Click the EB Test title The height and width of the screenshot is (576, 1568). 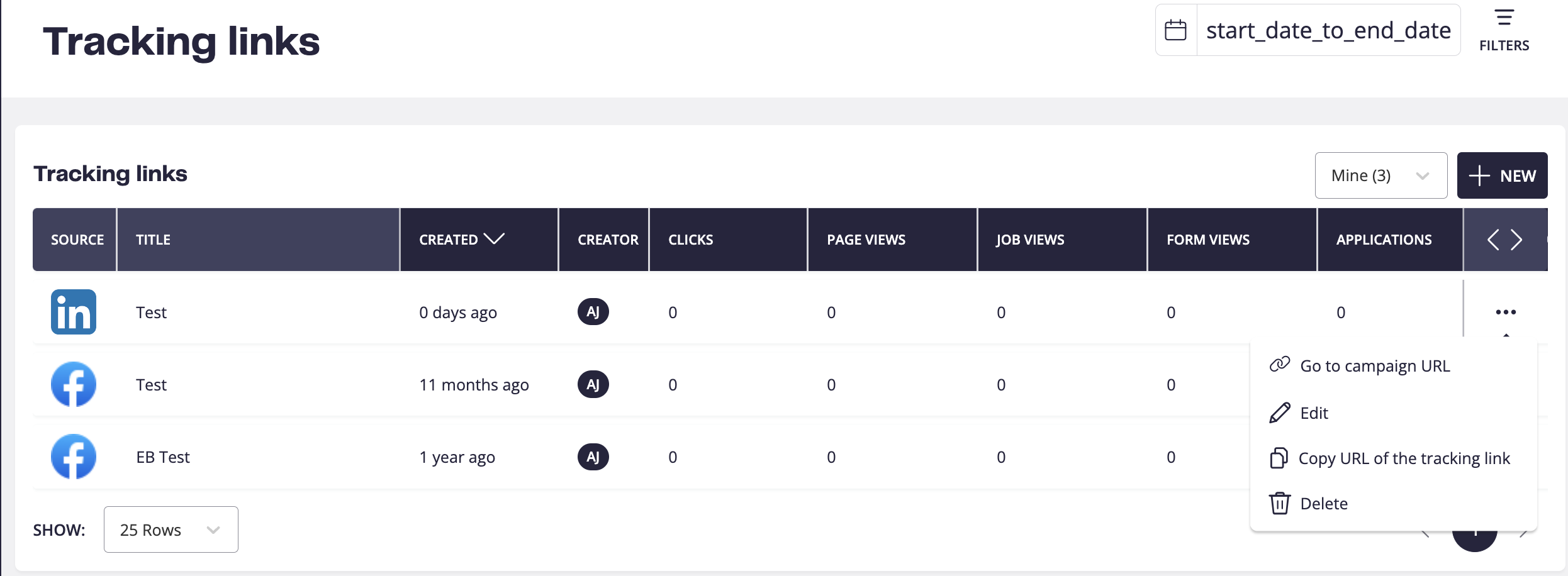coord(163,457)
